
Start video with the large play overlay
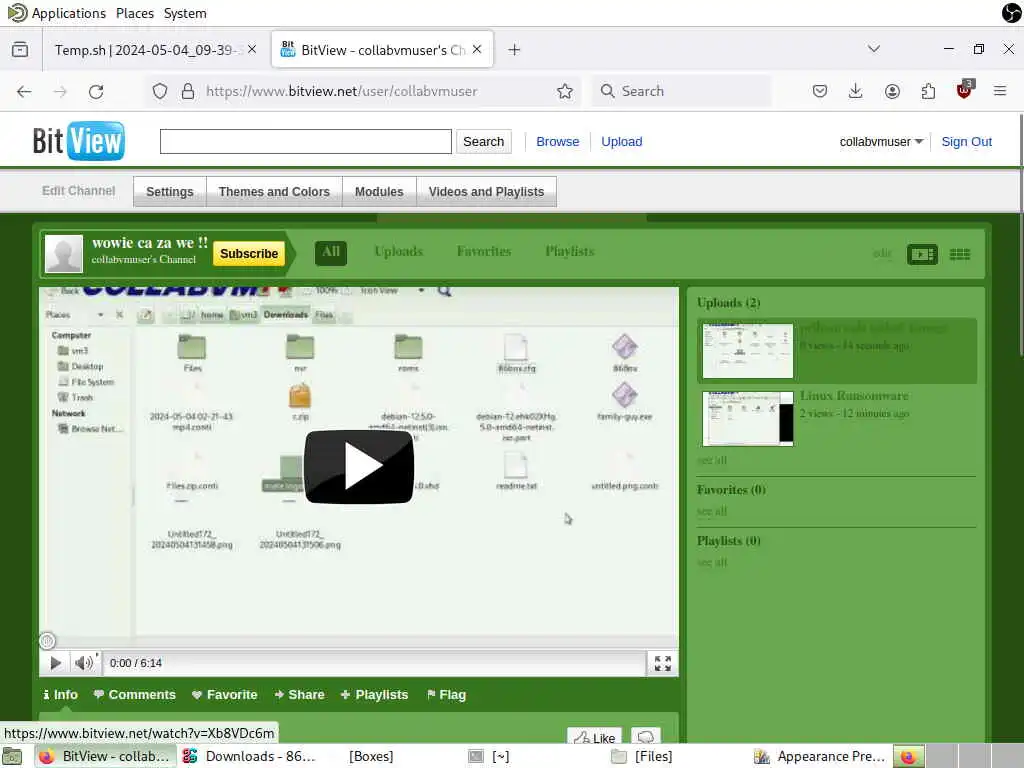359,466
